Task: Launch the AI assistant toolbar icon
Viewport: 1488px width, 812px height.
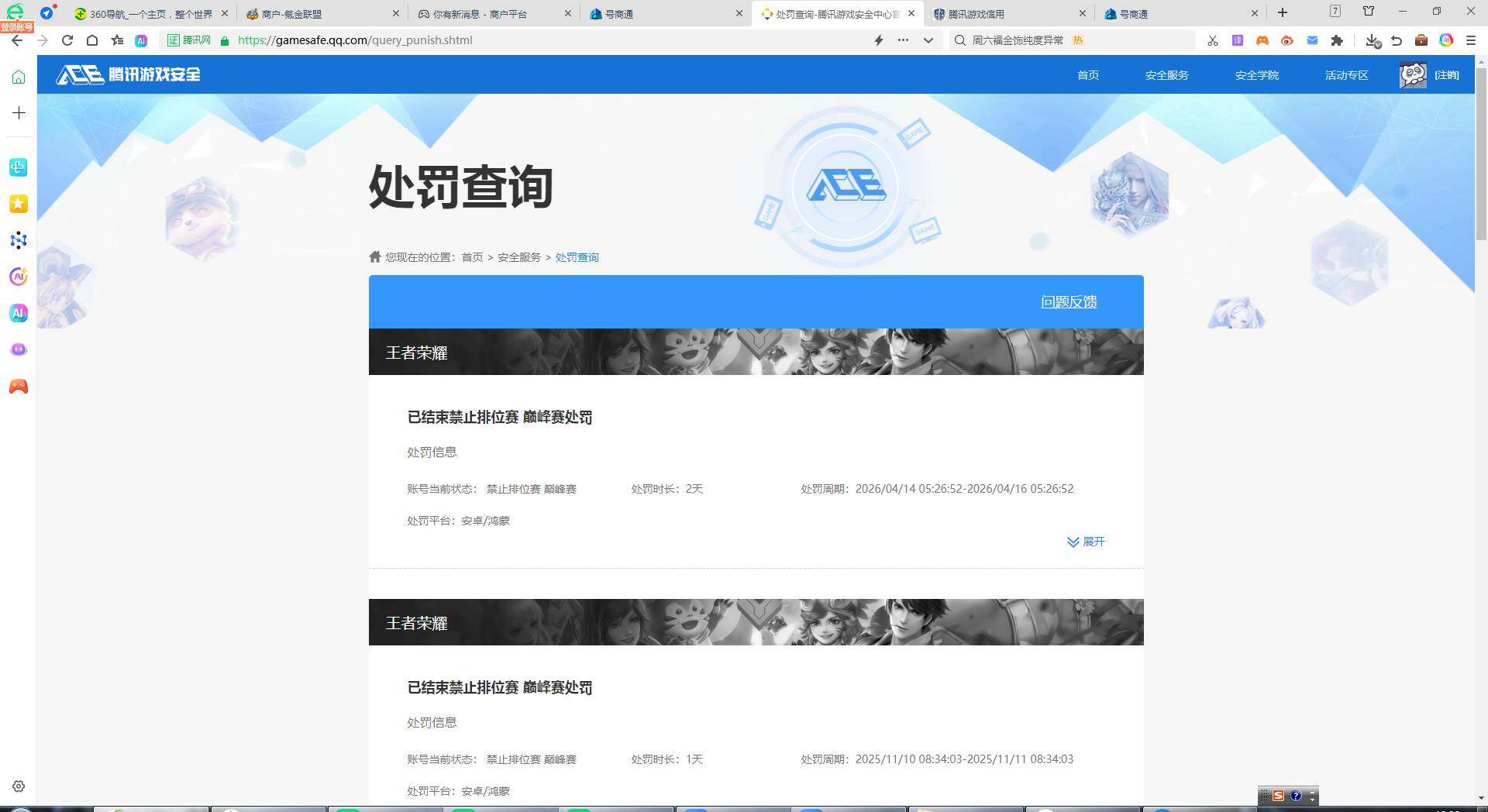Action: (1447, 40)
